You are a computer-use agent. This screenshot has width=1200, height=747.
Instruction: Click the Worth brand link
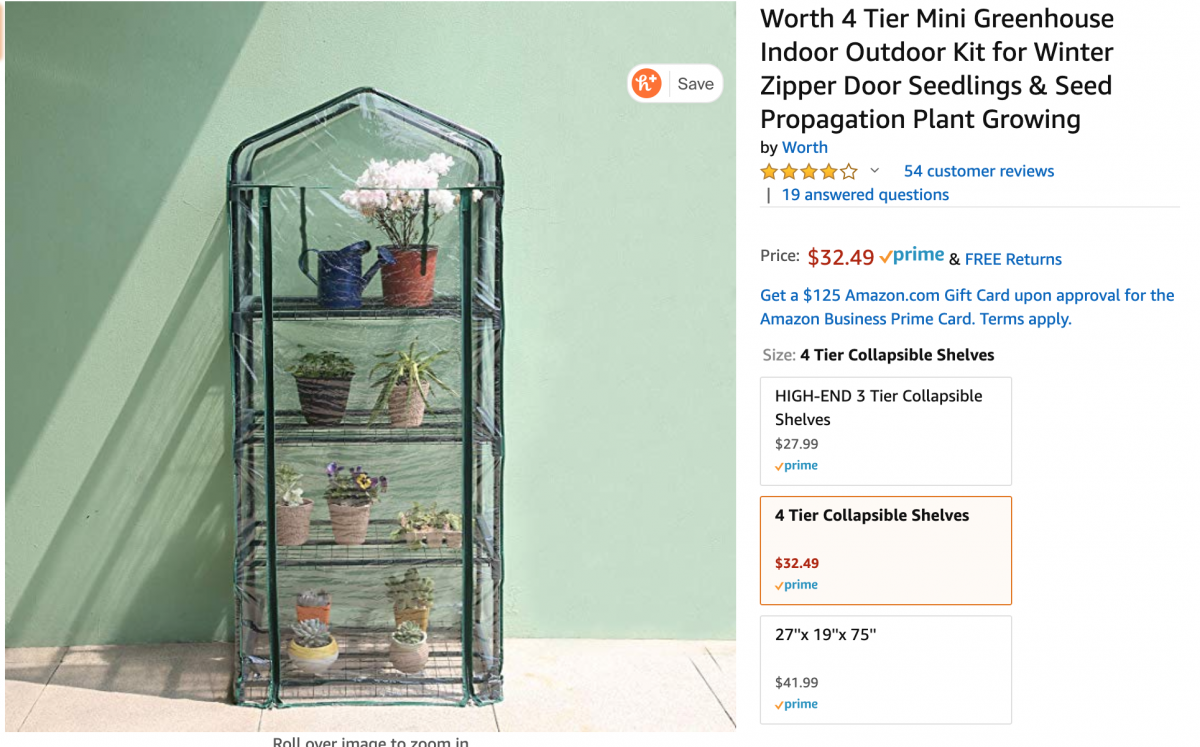[804, 147]
